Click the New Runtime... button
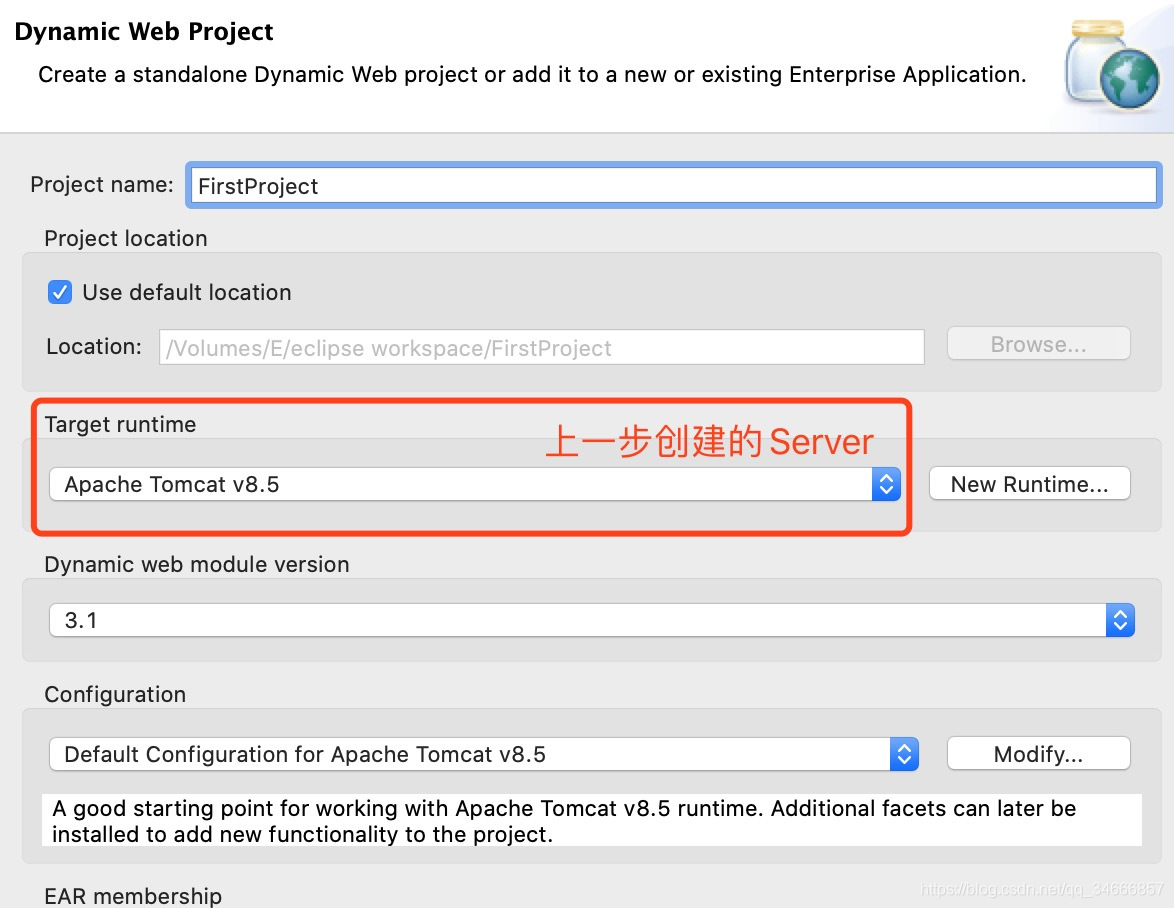This screenshot has width=1174, height=908. (1029, 484)
